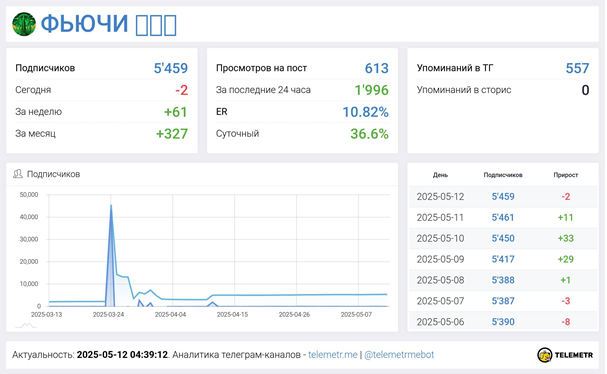The height and width of the screenshot is (374, 607).
Task: Click the +29 growth value
Action: [566, 259]
